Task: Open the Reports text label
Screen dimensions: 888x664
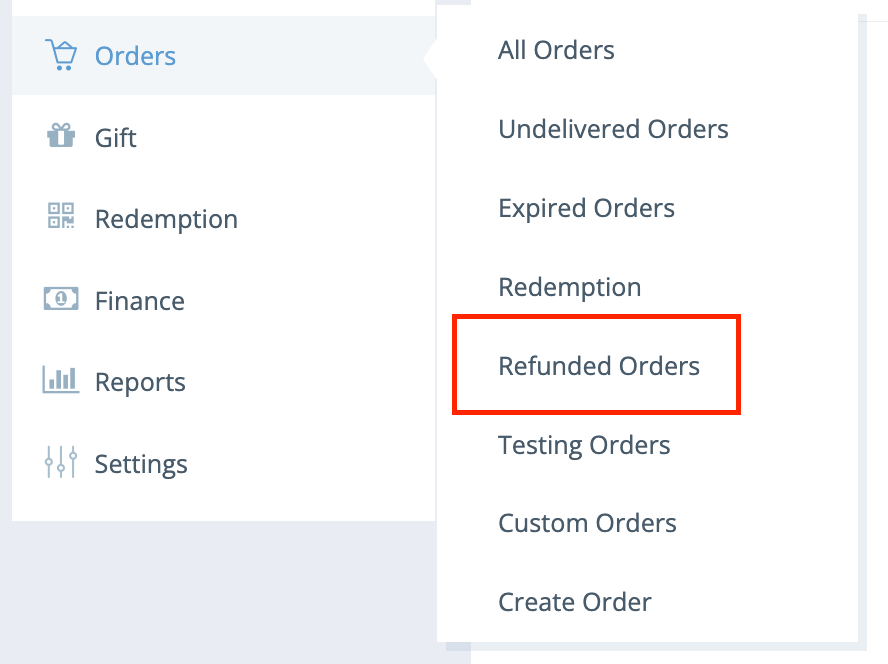Action: (x=140, y=382)
